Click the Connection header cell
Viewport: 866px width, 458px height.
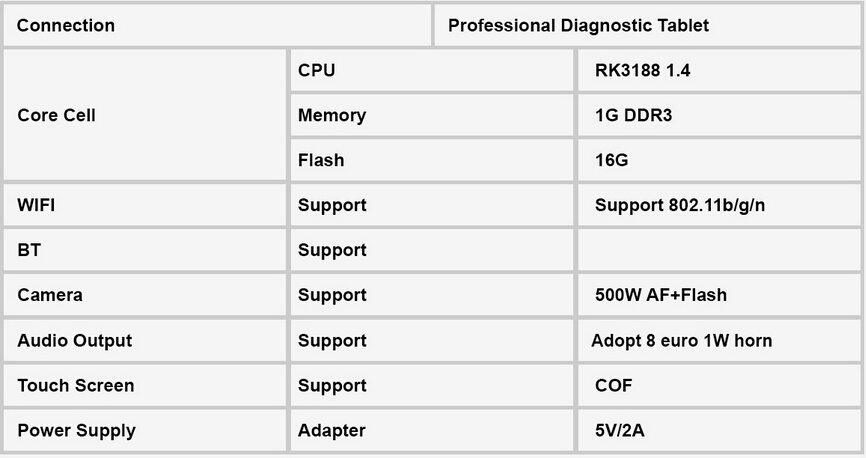tap(217, 25)
